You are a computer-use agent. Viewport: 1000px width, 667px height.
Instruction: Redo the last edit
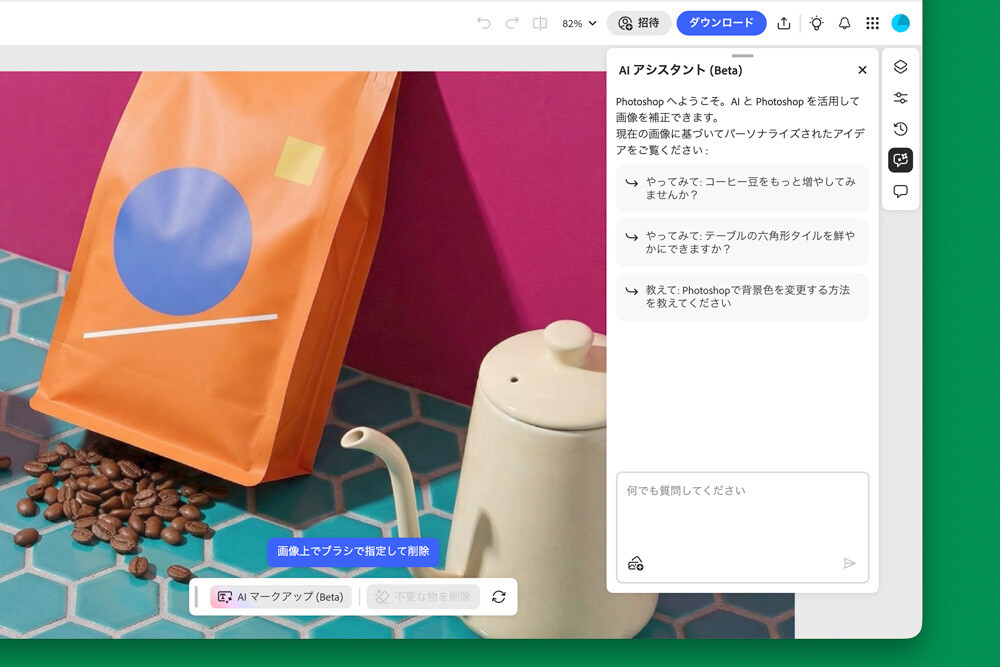(x=511, y=22)
